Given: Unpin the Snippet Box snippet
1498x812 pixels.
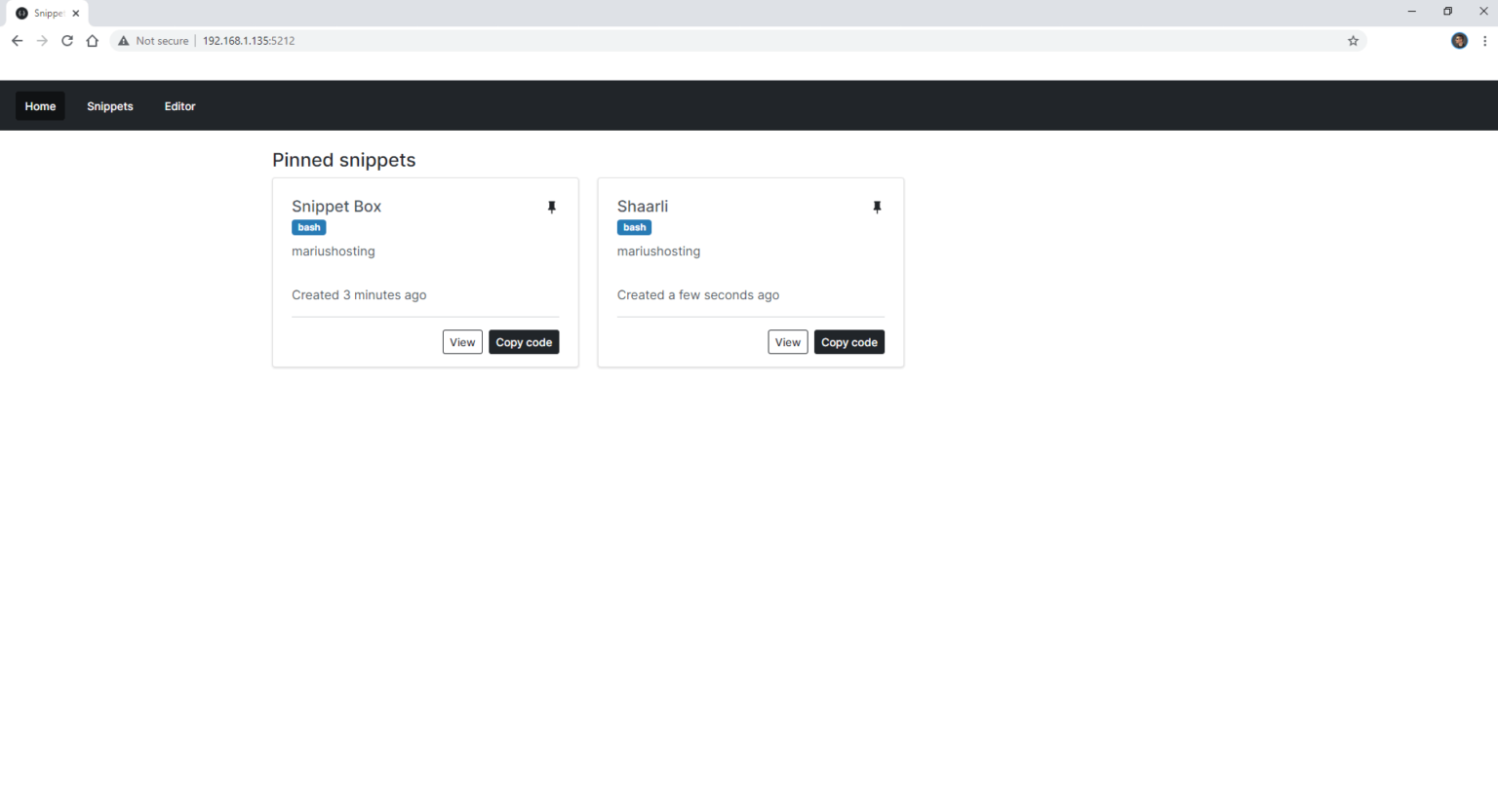Looking at the screenshot, I should 552,207.
